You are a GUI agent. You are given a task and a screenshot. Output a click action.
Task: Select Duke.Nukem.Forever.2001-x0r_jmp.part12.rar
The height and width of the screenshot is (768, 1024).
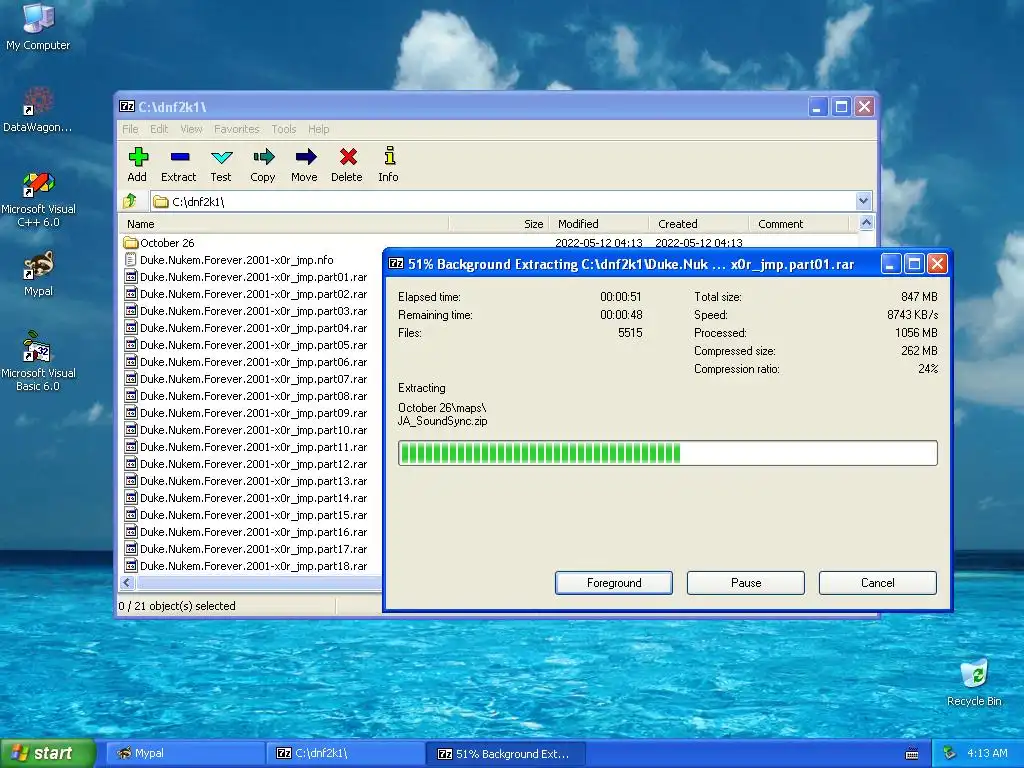[253, 464]
